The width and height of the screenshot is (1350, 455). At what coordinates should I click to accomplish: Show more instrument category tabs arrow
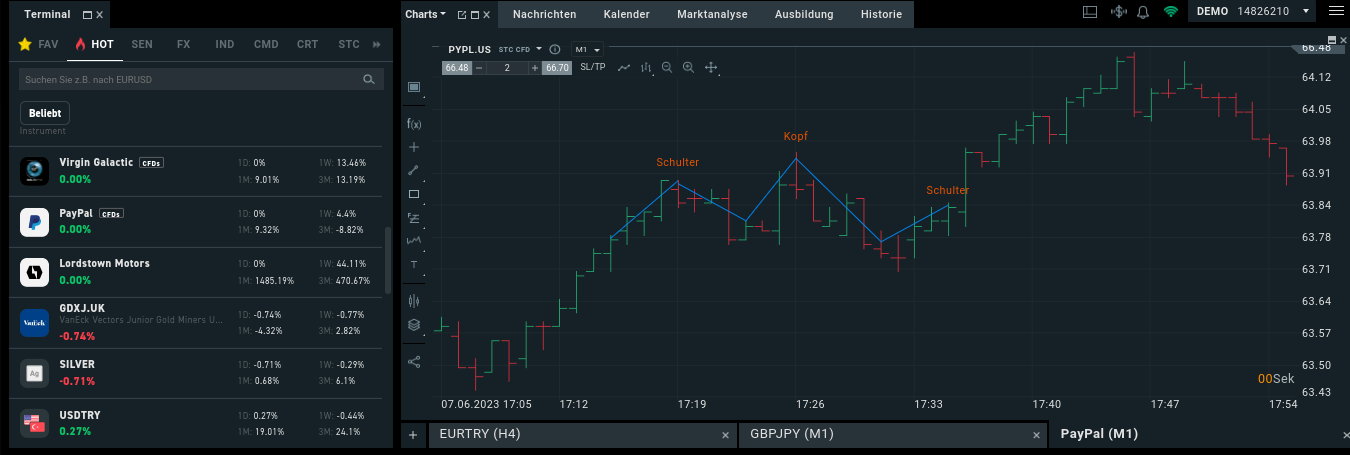(377, 44)
